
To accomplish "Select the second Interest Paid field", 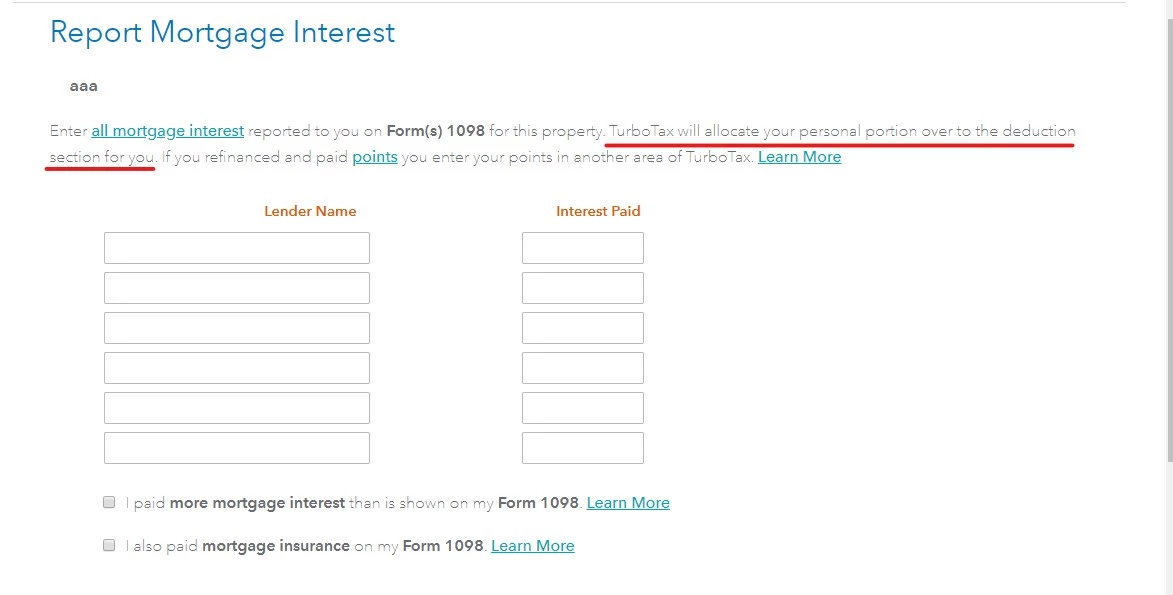I will click(x=583, y=288).
